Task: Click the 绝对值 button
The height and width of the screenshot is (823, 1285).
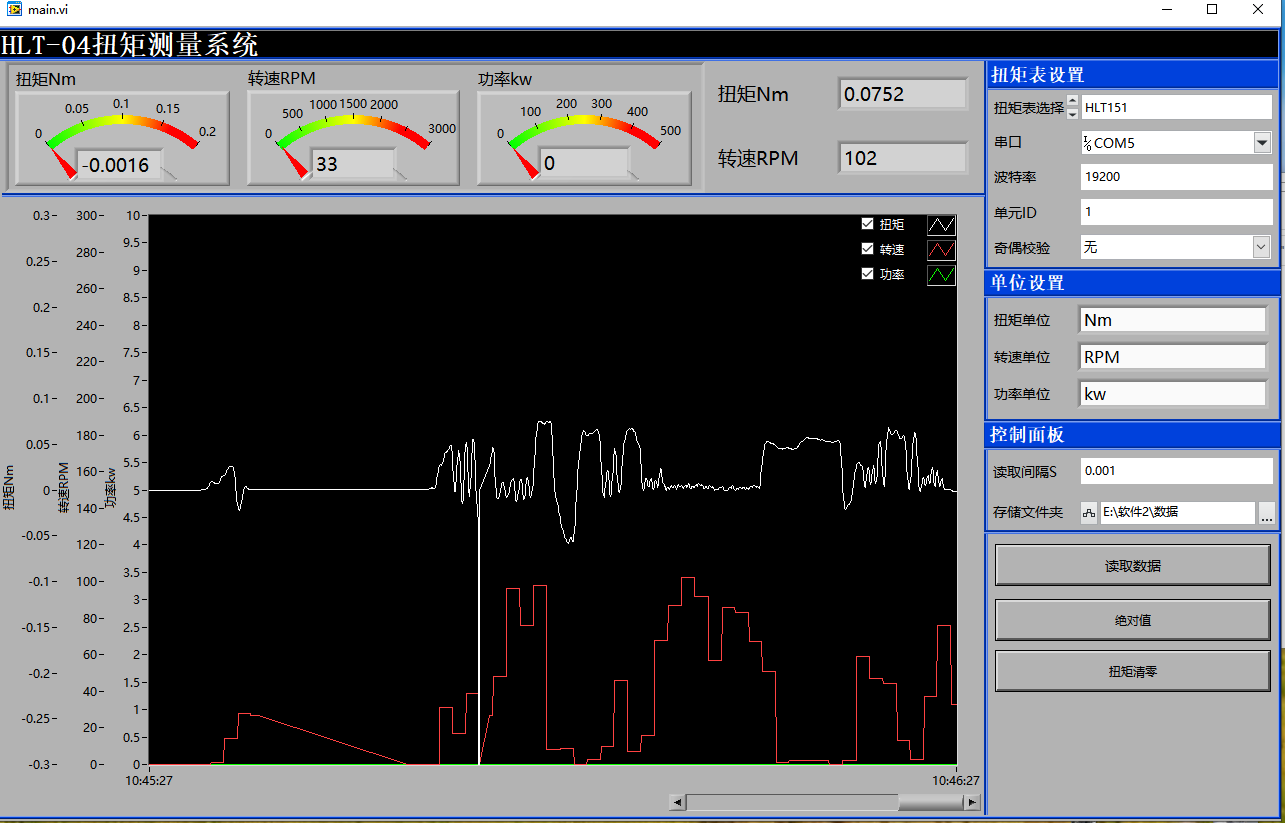Action: pyautogui.click(x=1132, y=620)
